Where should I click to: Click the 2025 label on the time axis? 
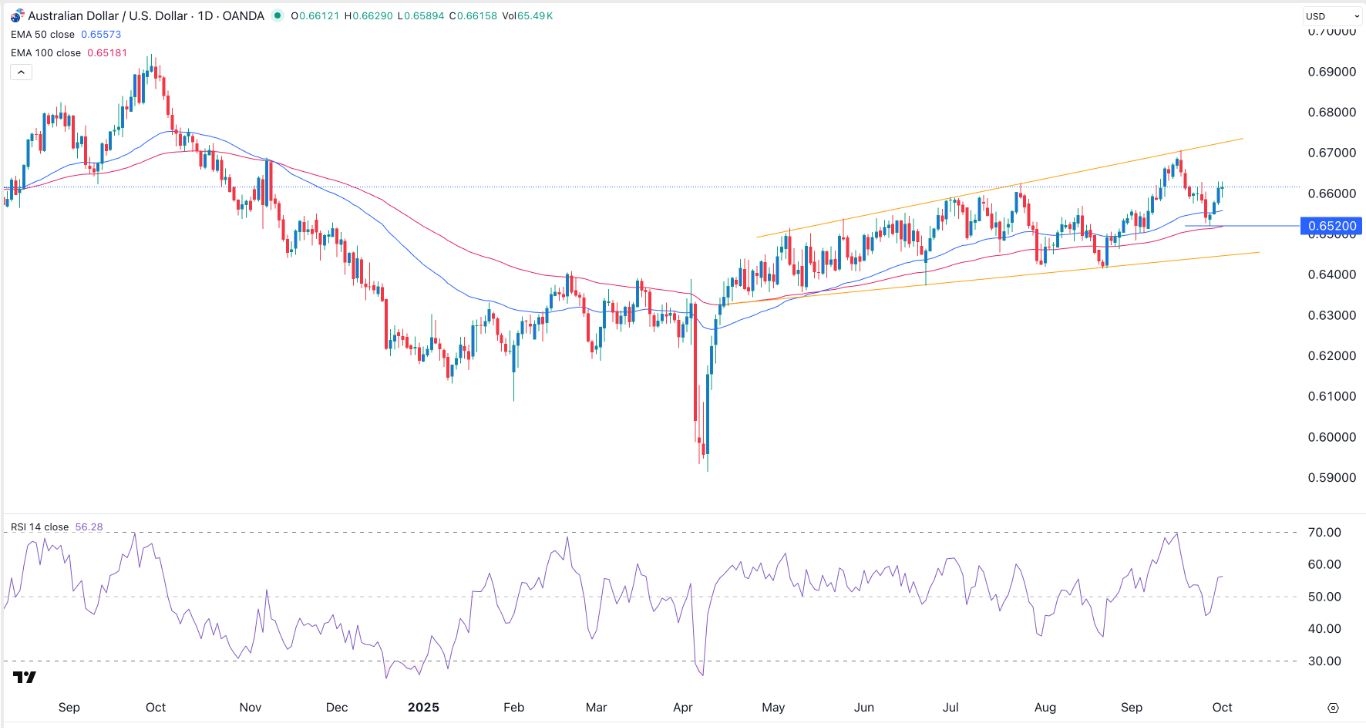coord(424,707)
